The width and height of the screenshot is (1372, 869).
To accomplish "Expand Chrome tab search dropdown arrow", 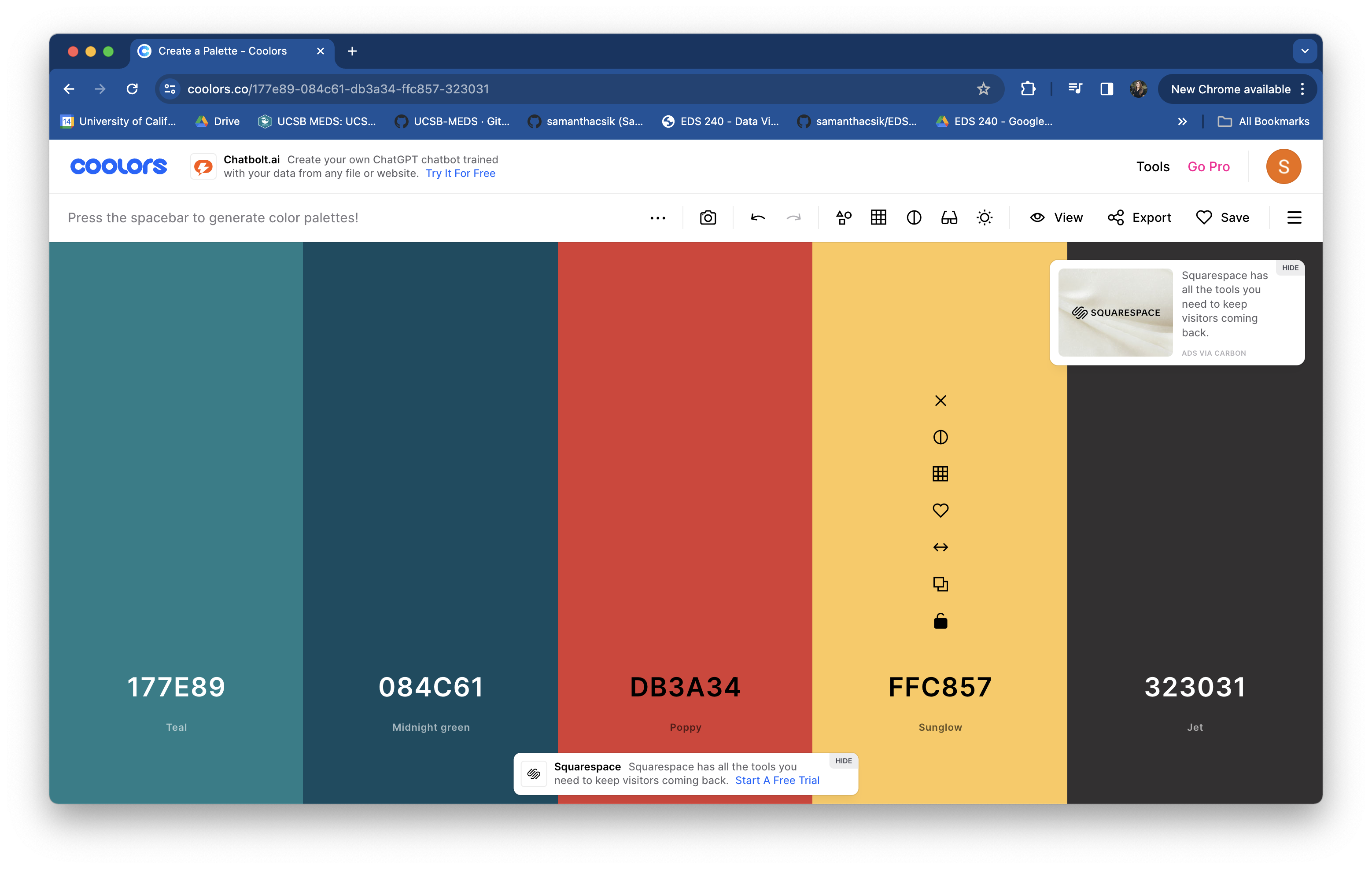I will tap(1304, 51).
